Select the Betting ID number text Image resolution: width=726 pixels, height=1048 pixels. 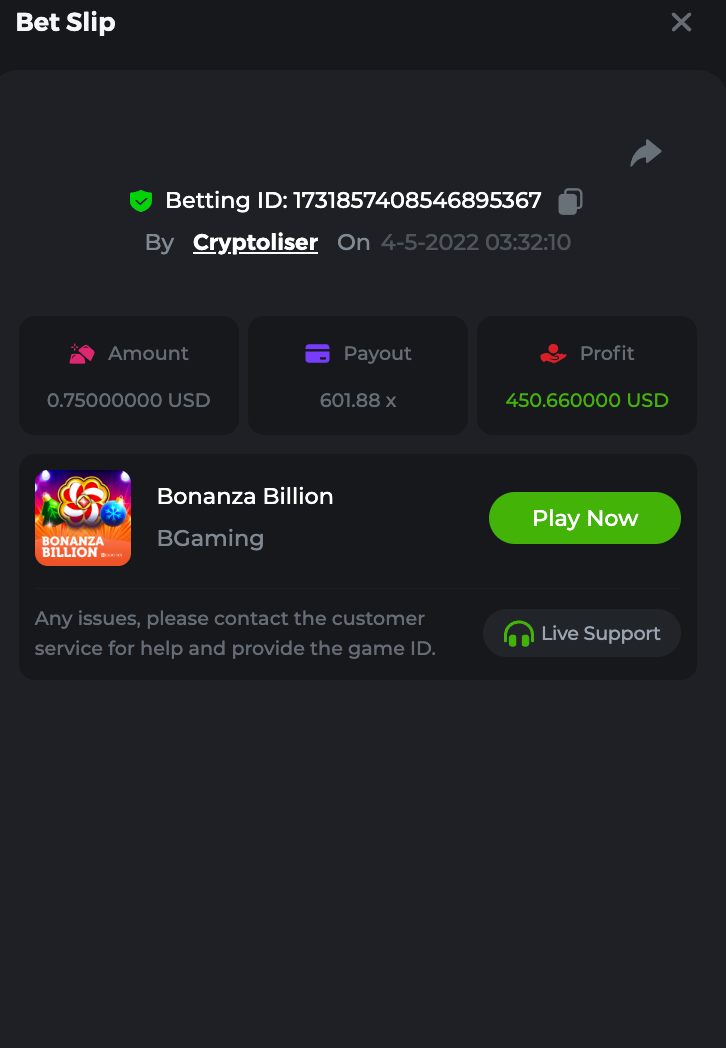tap(417, 201)
